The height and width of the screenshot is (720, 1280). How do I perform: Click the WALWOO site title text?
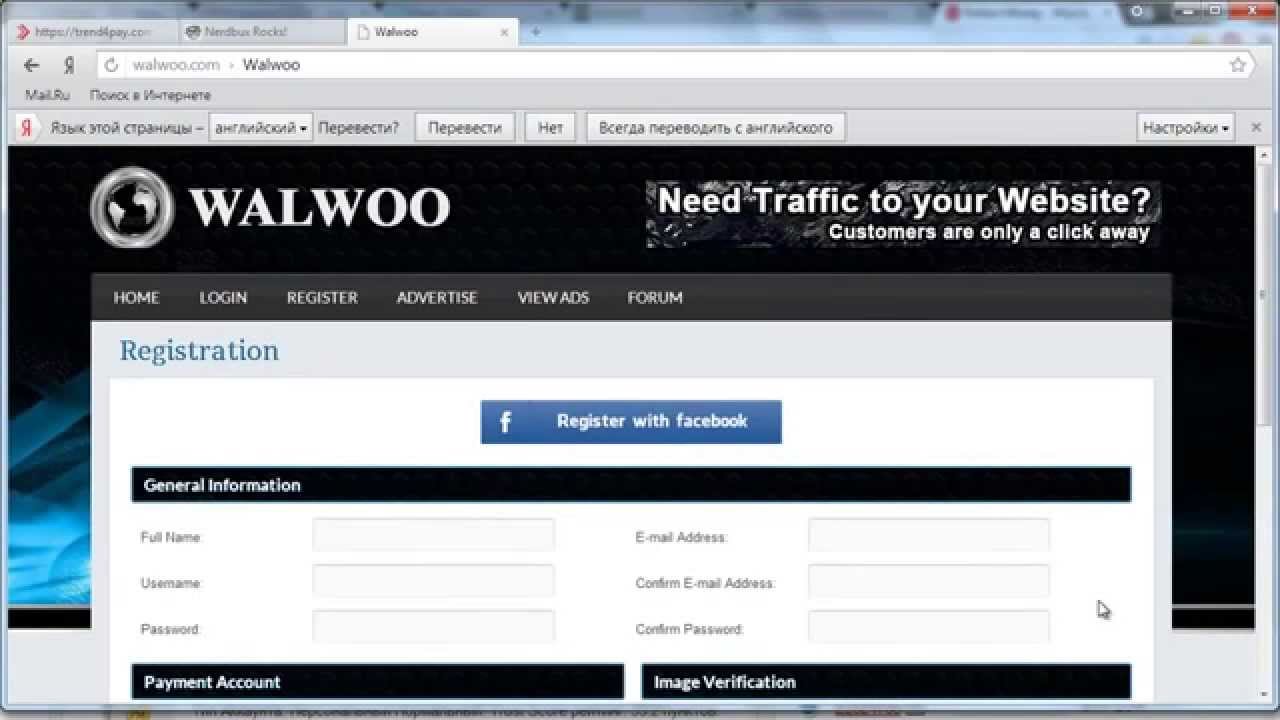(x=319, y=207)
